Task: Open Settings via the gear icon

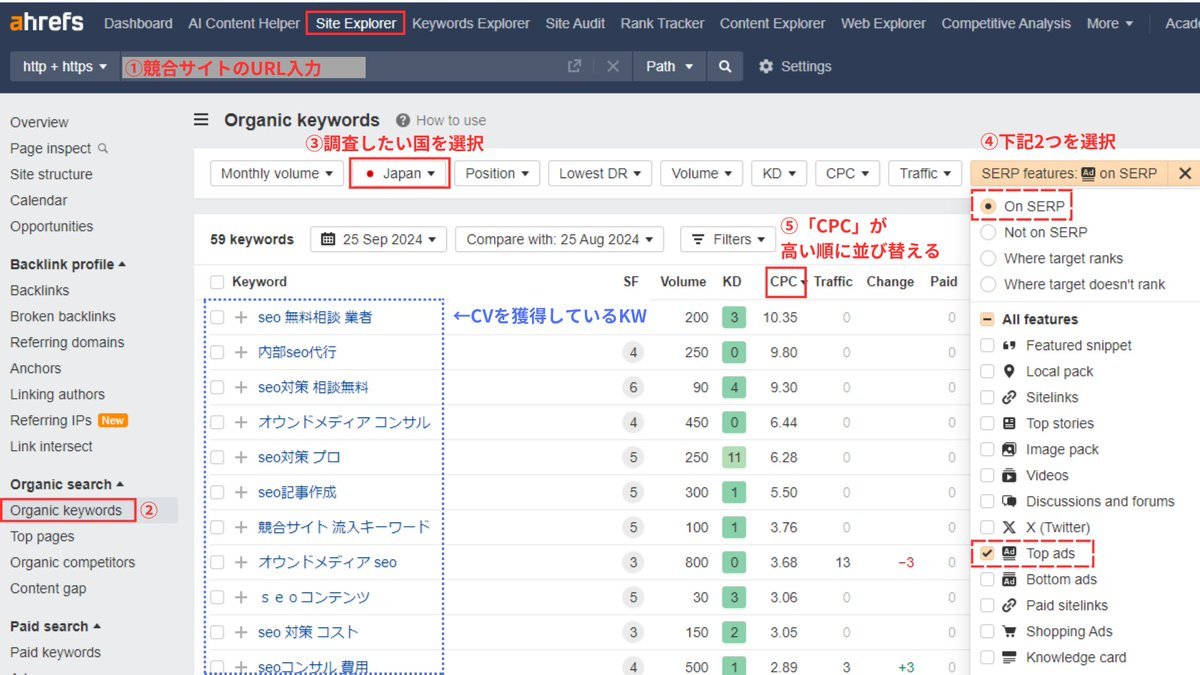Action: pos(766,66)
